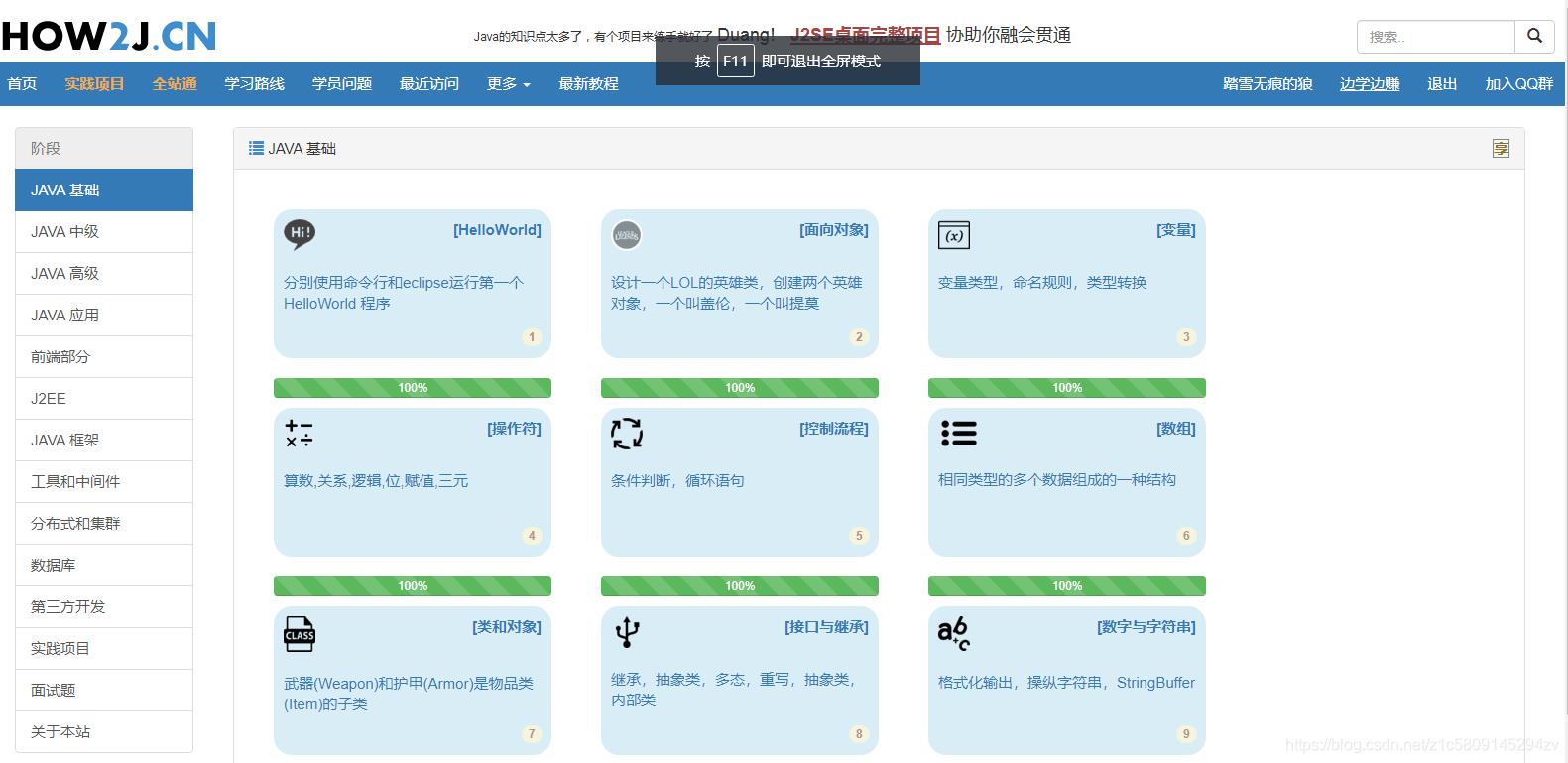Click the 数字与字符串 abc icon
This screenshot has height=763, width=1568.
coord(954,633)
